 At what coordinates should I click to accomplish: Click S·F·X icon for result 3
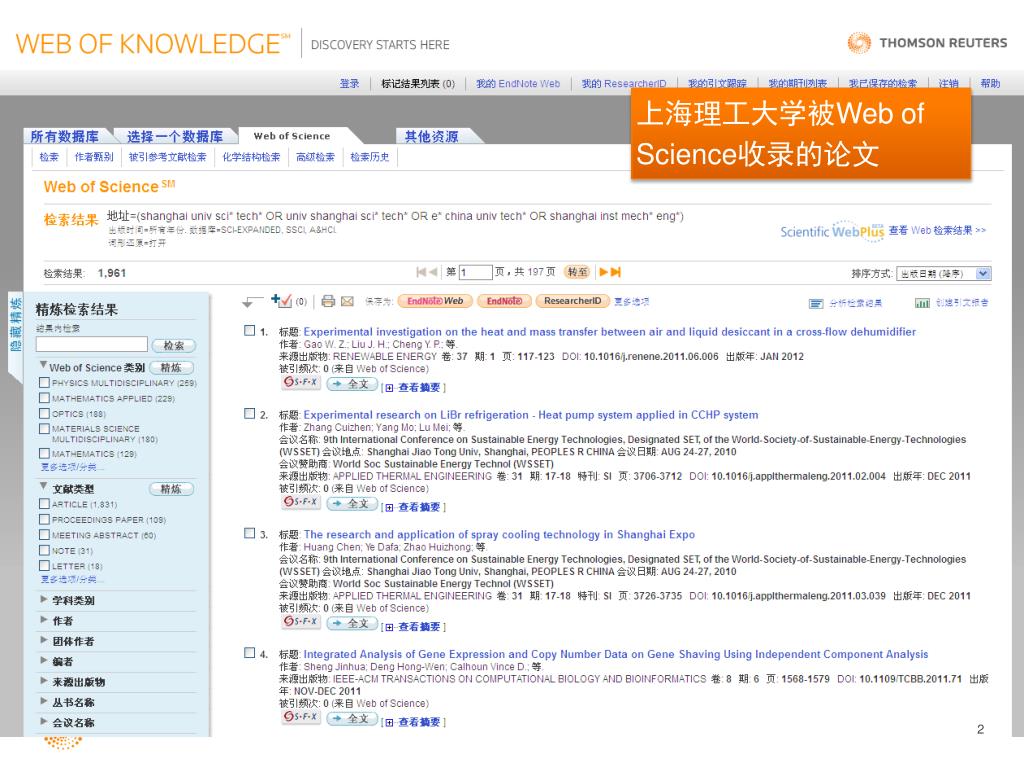pos(300,622)
